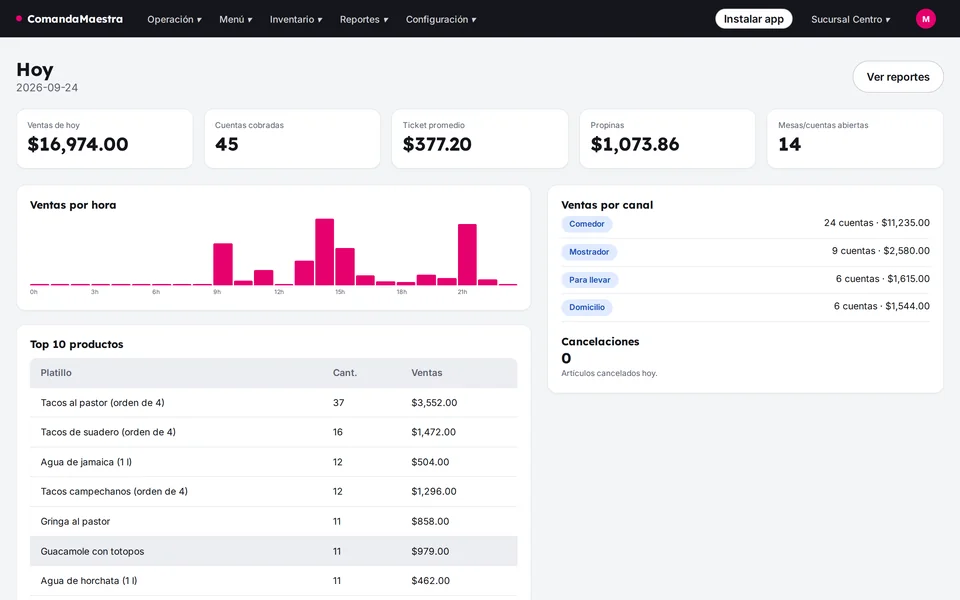Expand the Reportes dropdown
This screenshot has height=600, width=960.
pos(364,19)
